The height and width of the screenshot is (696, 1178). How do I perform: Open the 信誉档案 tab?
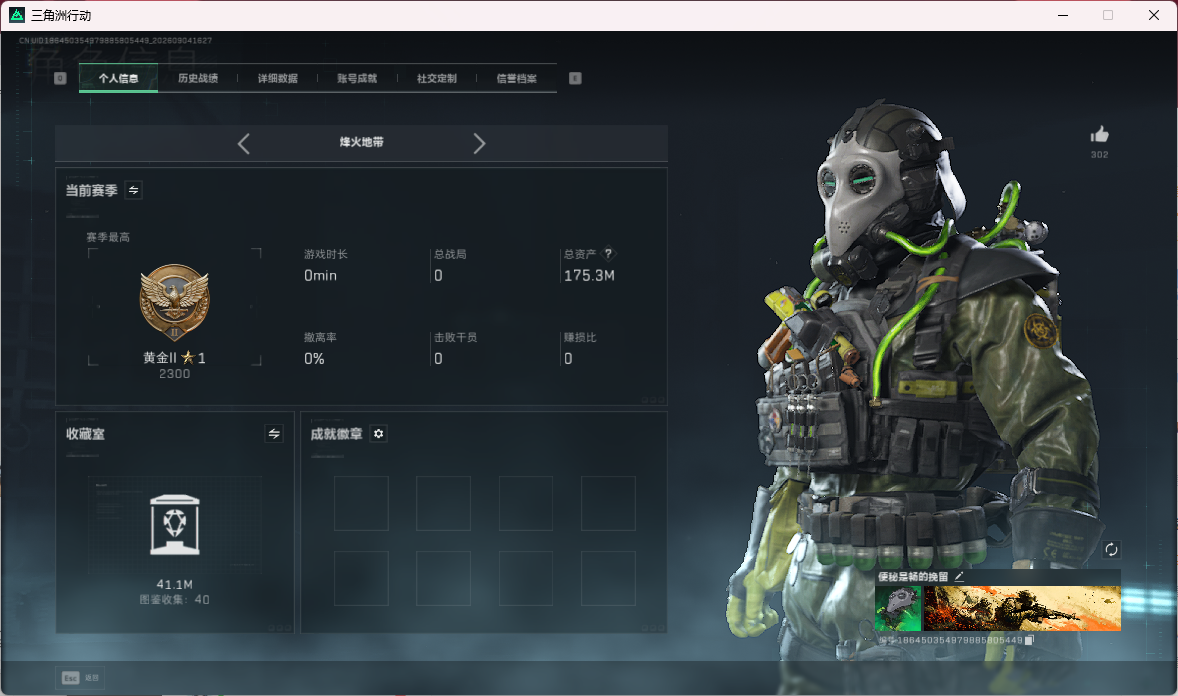(516, 78)
